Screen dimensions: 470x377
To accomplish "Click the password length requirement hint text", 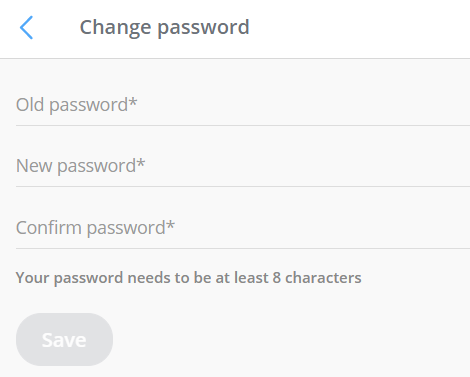I will pyautogui.click(x=189, y=278).
